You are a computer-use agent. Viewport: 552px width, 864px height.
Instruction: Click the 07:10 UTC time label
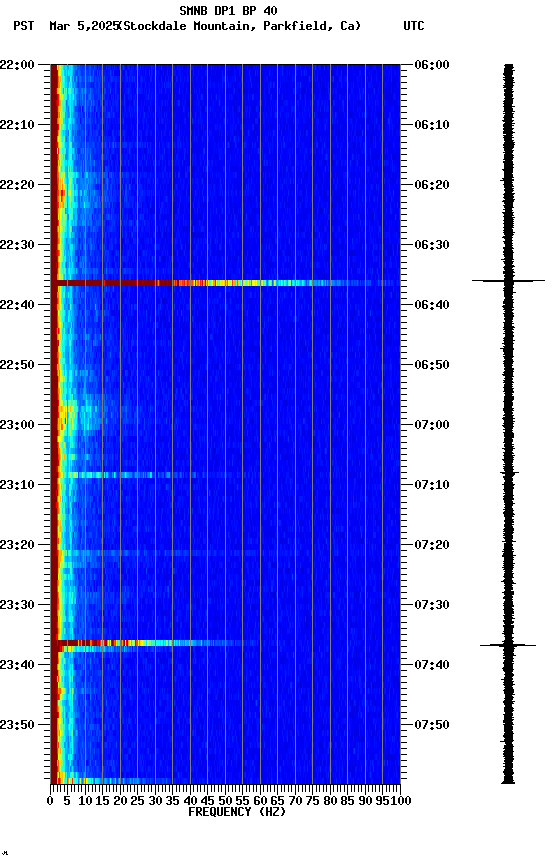point(432,485)
